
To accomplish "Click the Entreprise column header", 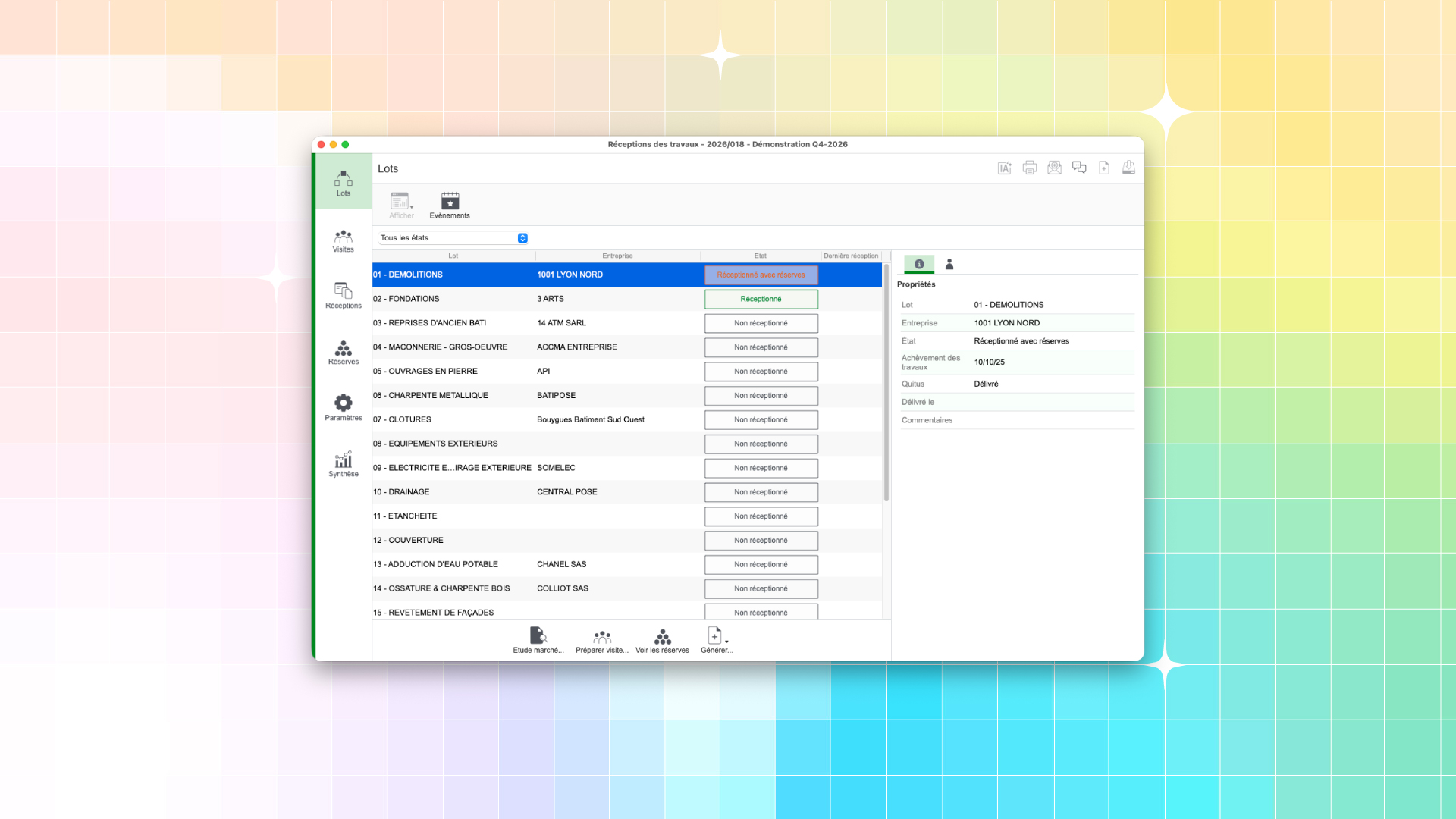I will (x=617, y=256).
